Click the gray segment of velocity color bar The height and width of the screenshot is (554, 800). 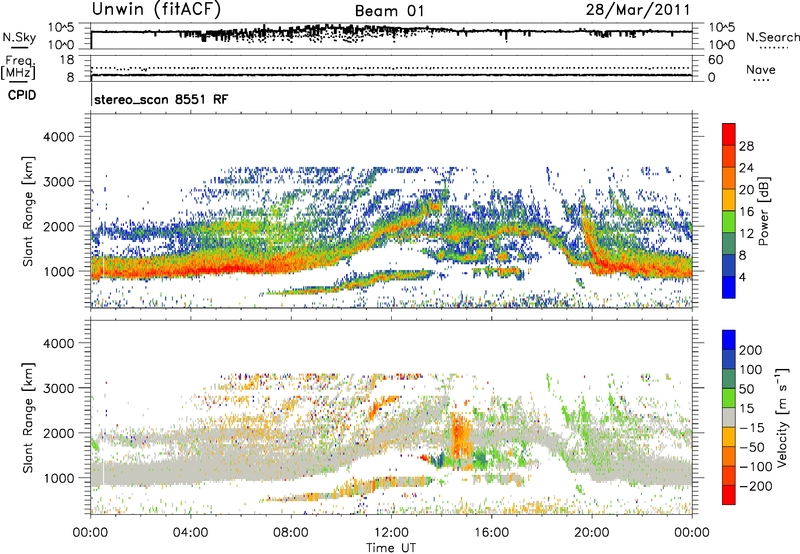pos(729,417)
